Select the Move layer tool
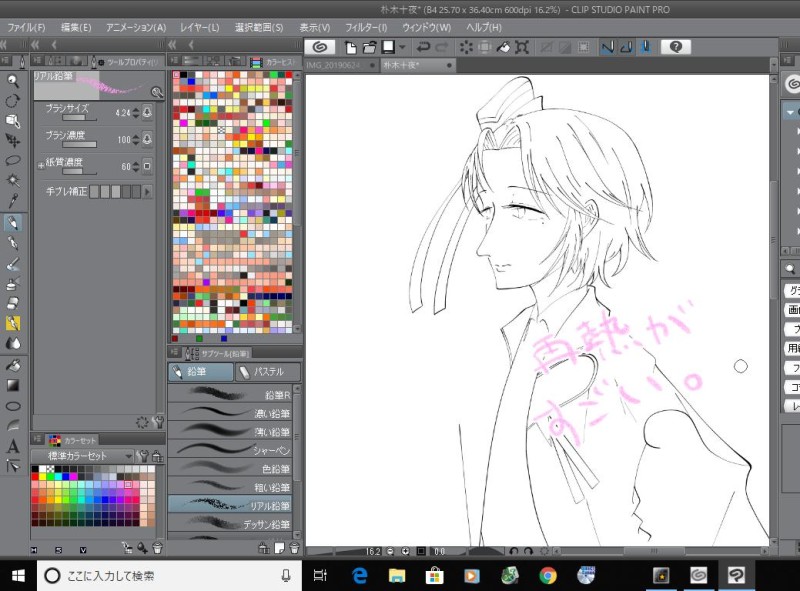Image resolution: width=800 pixels, height=591 pixels. (x=13, y=140)
